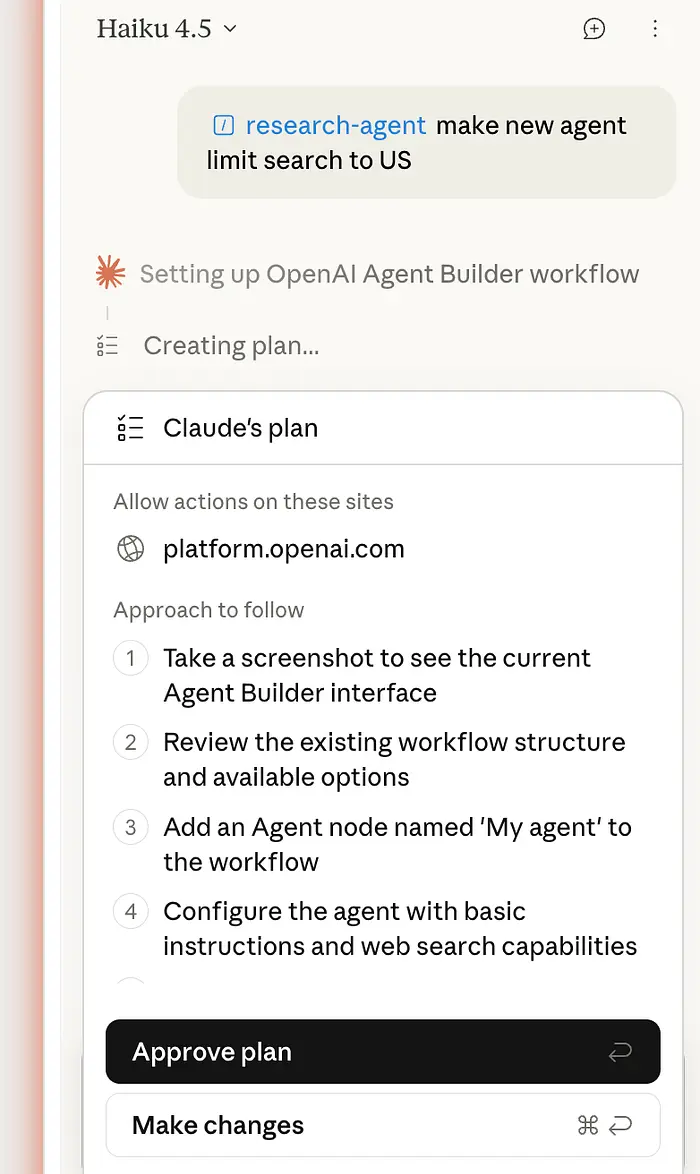Click the checklist icon beside Creating plan
700x1174 pixels.
[108, 346]
